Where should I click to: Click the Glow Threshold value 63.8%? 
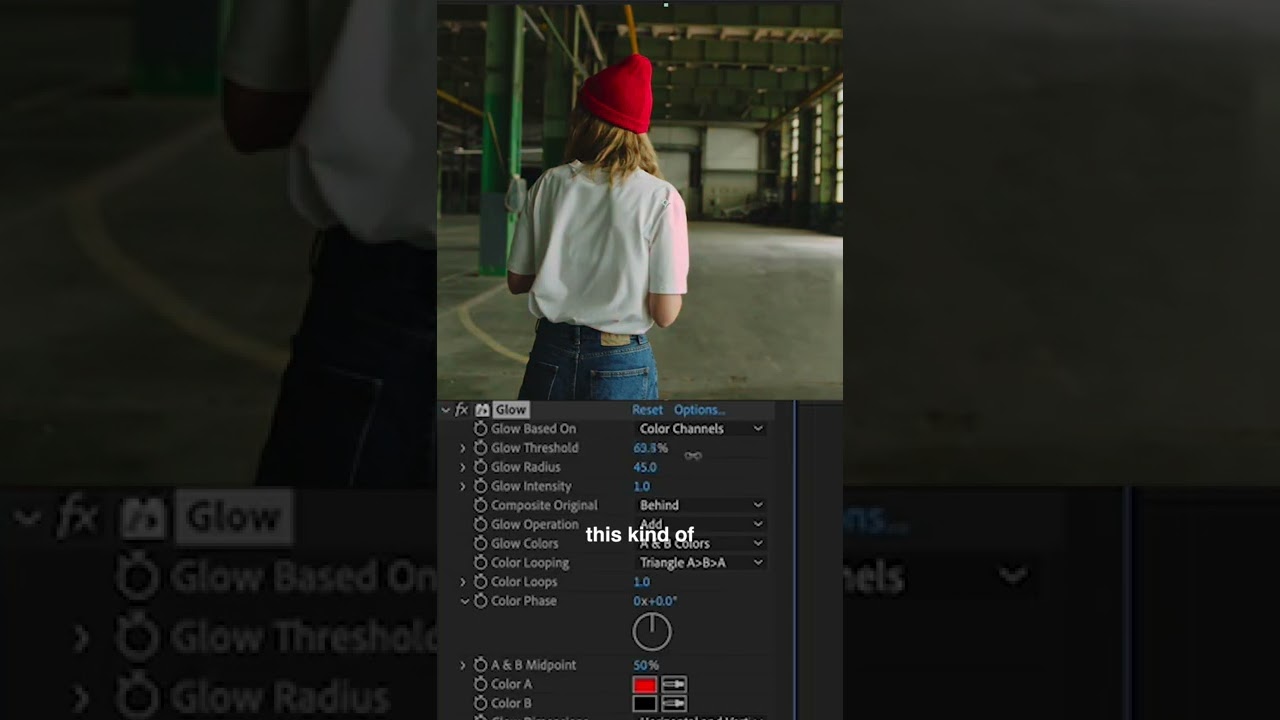(x=650, y=448)
